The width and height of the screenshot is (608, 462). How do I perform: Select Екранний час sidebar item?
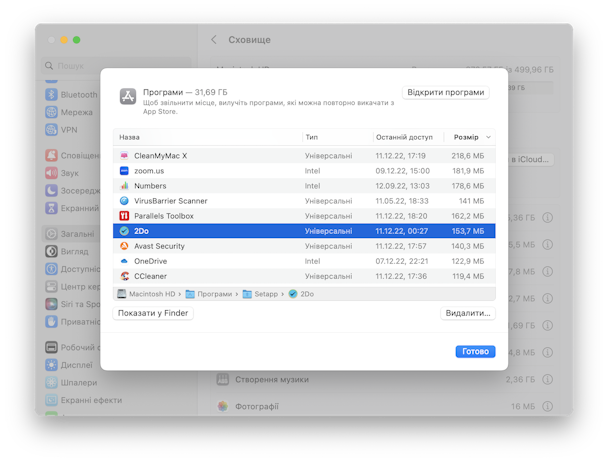(x=72, y=208)
